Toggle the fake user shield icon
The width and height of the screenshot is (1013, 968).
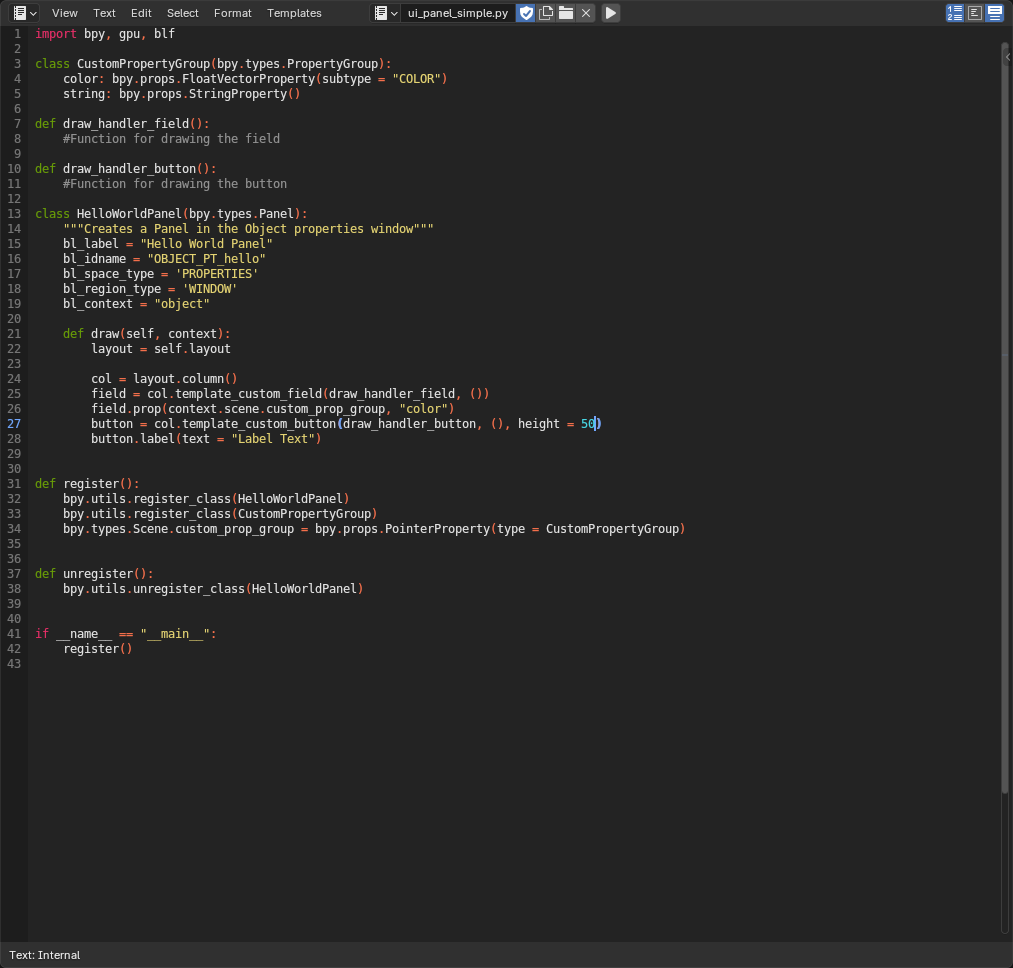(x=526, y=13)
